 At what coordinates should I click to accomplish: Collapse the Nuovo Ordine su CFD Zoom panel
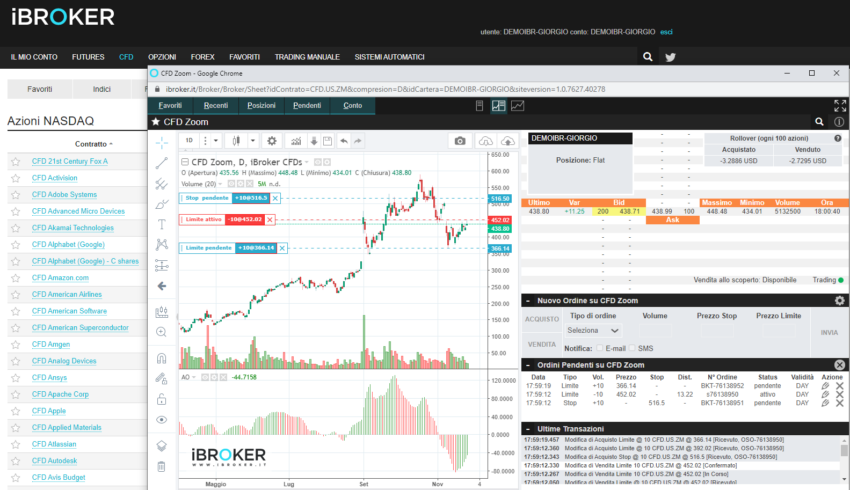(527, 301)
